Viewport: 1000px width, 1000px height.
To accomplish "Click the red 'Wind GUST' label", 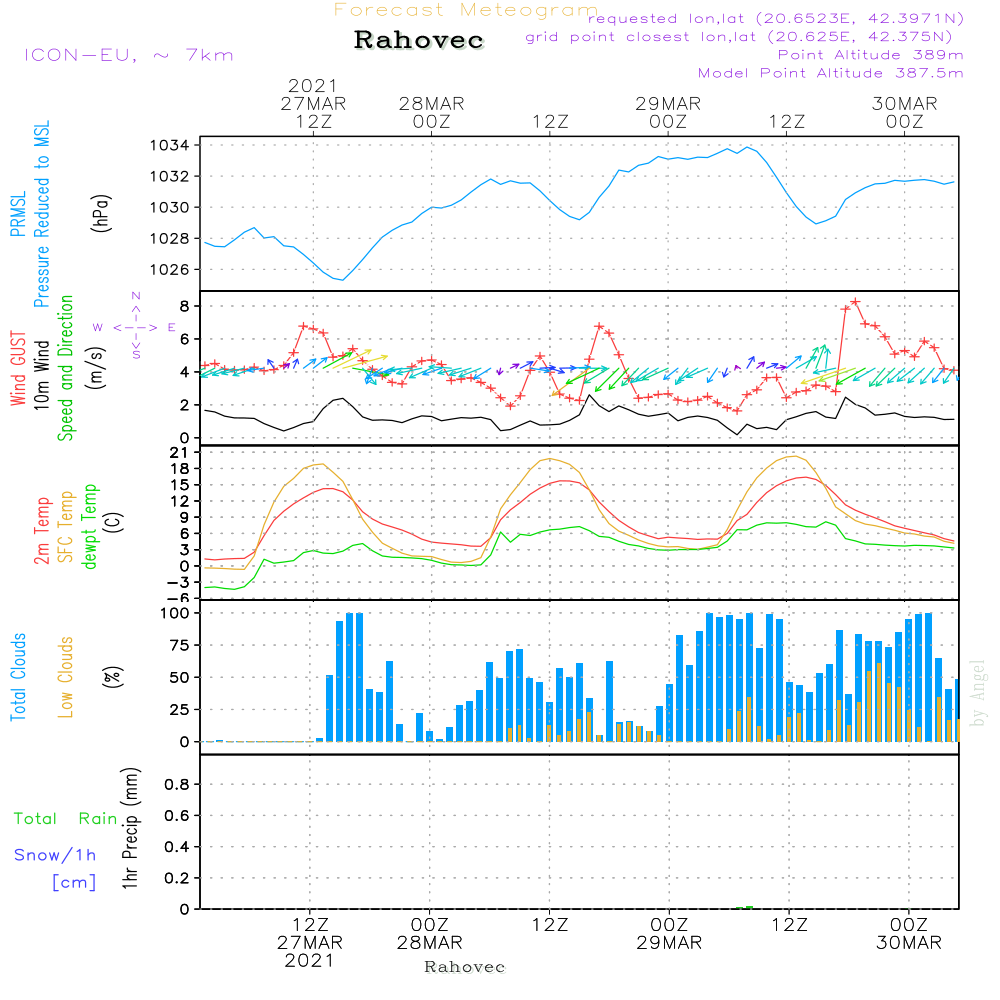I will coord(18,369).
